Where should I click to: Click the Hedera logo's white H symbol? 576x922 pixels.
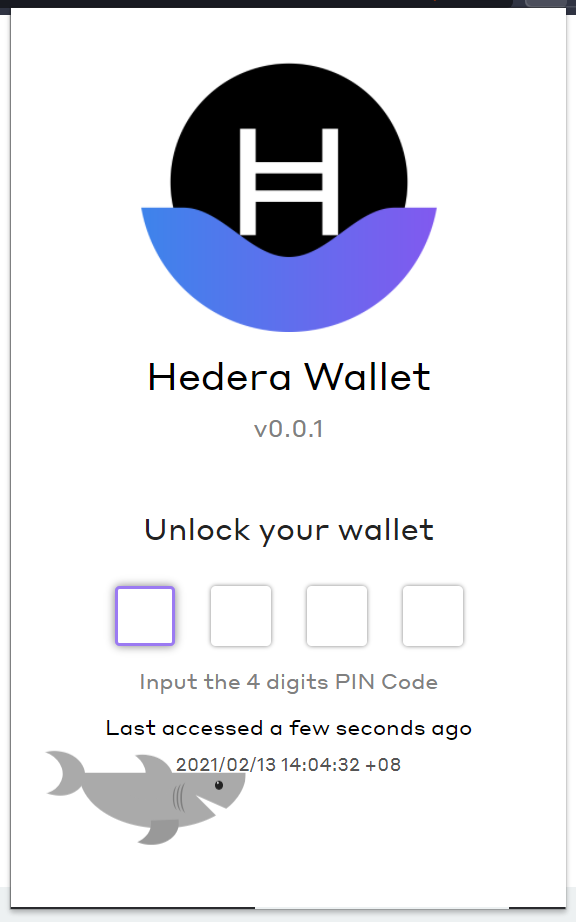click(x=289, y=181)
